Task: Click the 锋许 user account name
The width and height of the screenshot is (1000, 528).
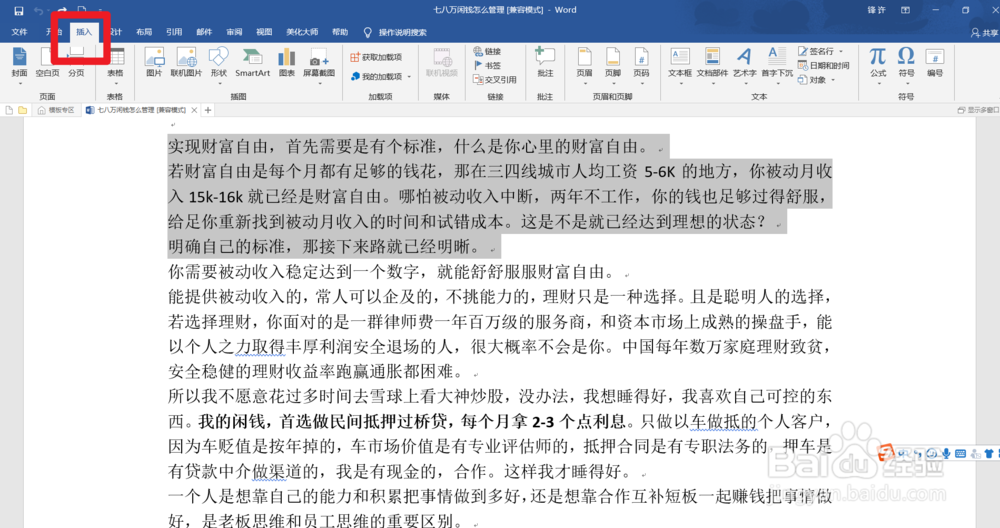Action: [x=876, y=10]
